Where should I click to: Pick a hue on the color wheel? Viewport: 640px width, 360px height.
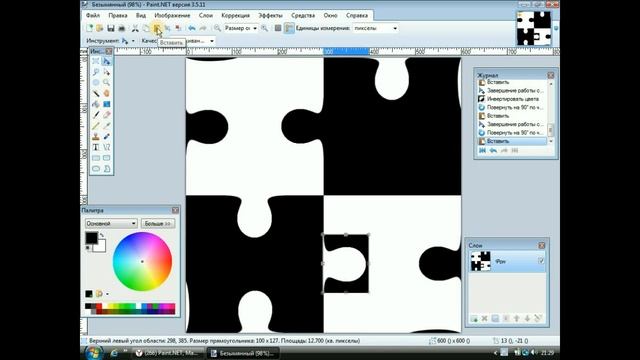[x=142, y=262]
